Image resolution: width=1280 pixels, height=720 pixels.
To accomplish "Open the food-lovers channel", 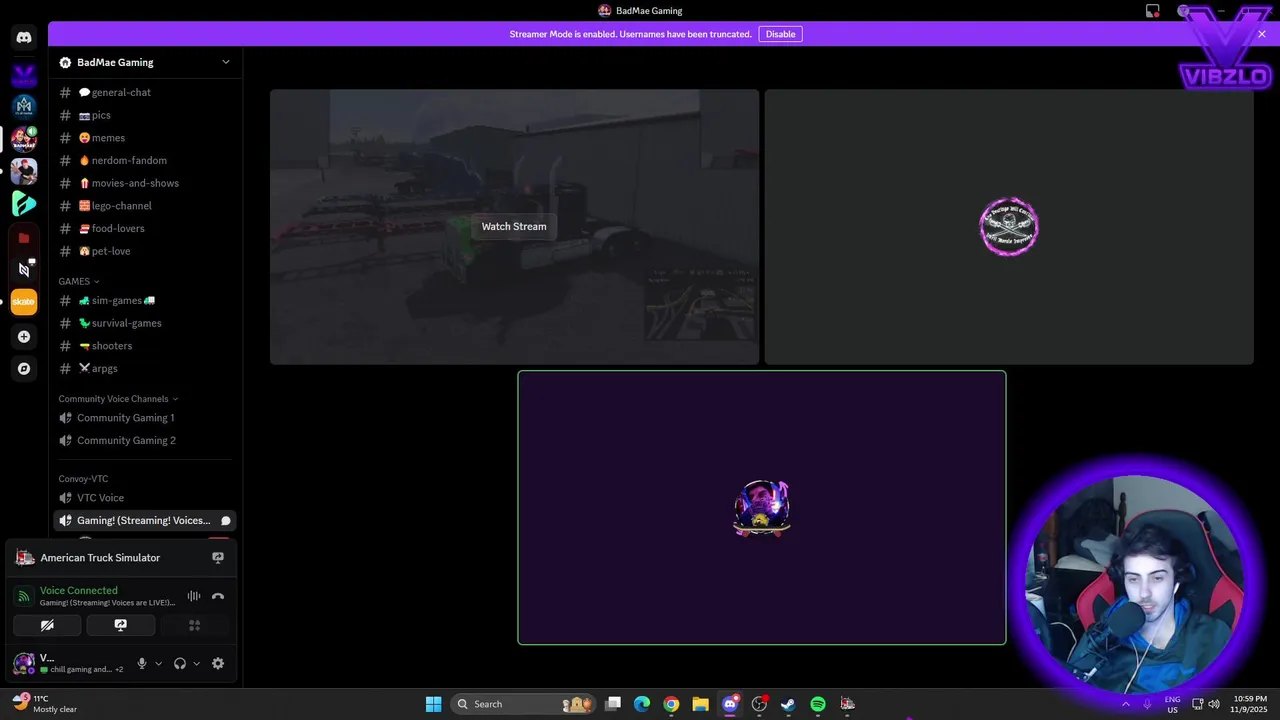I will (144, 228).
